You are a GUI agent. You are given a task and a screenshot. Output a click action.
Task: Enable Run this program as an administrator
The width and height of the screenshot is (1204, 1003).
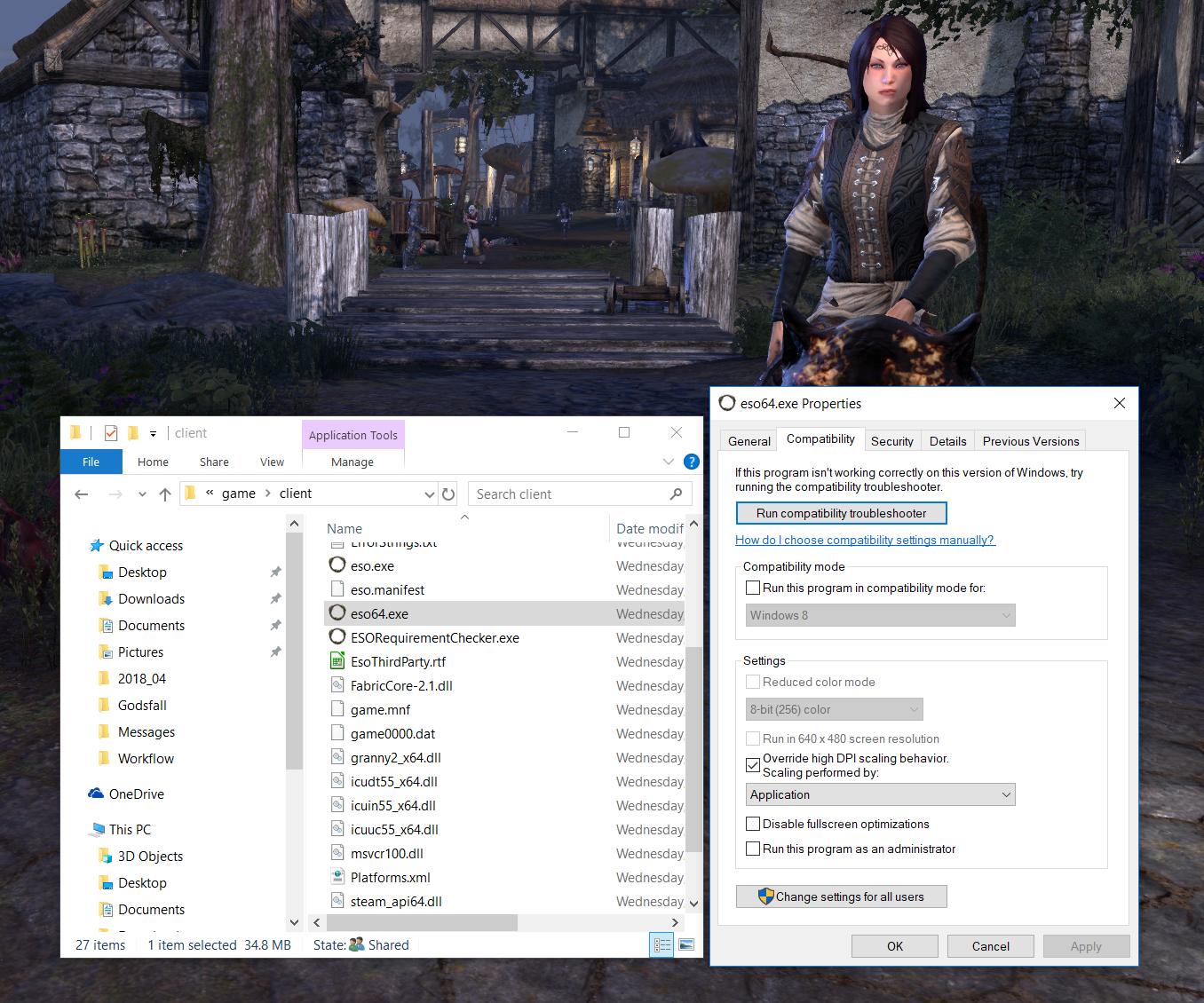(753, 849)
